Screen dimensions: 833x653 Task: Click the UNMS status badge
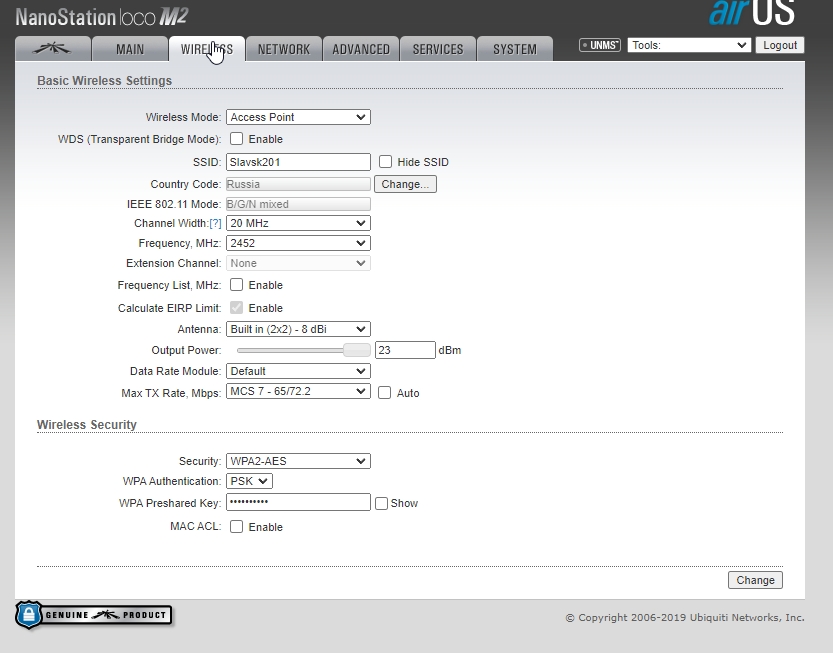pyautogui.click(x=600, y=45)
